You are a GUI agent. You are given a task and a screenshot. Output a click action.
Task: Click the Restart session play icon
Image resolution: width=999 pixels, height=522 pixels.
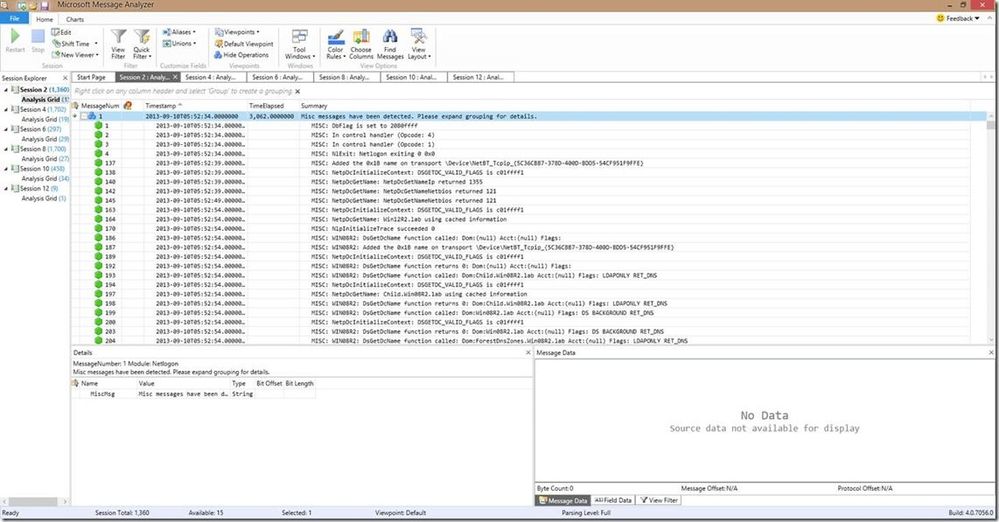tap(15, 36)
